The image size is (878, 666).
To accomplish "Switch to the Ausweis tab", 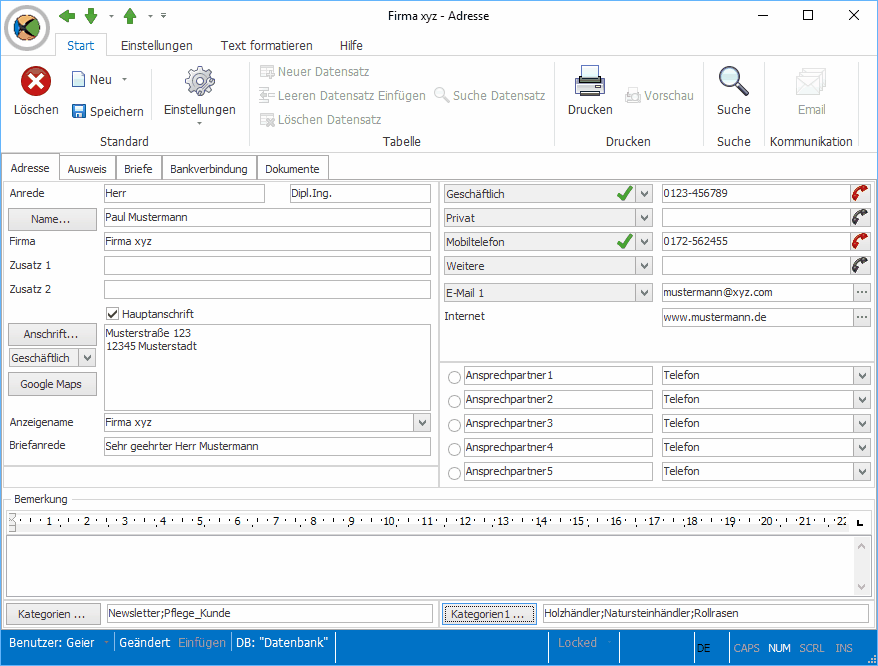I will 87,169.
